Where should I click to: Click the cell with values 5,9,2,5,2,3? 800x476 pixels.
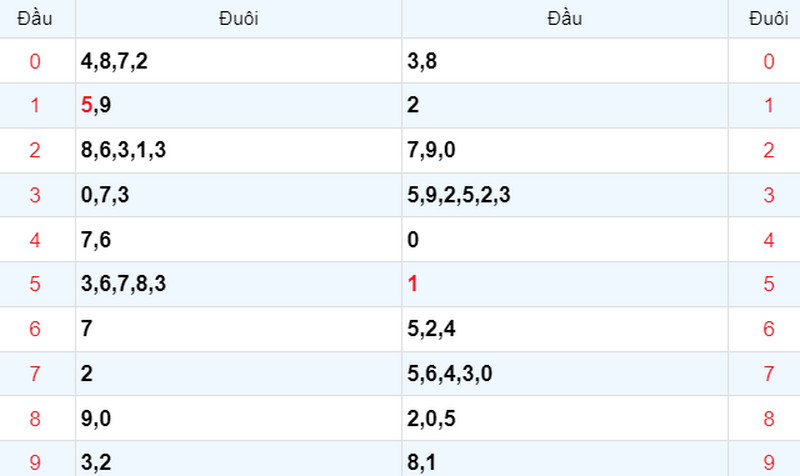click(565, 195)
